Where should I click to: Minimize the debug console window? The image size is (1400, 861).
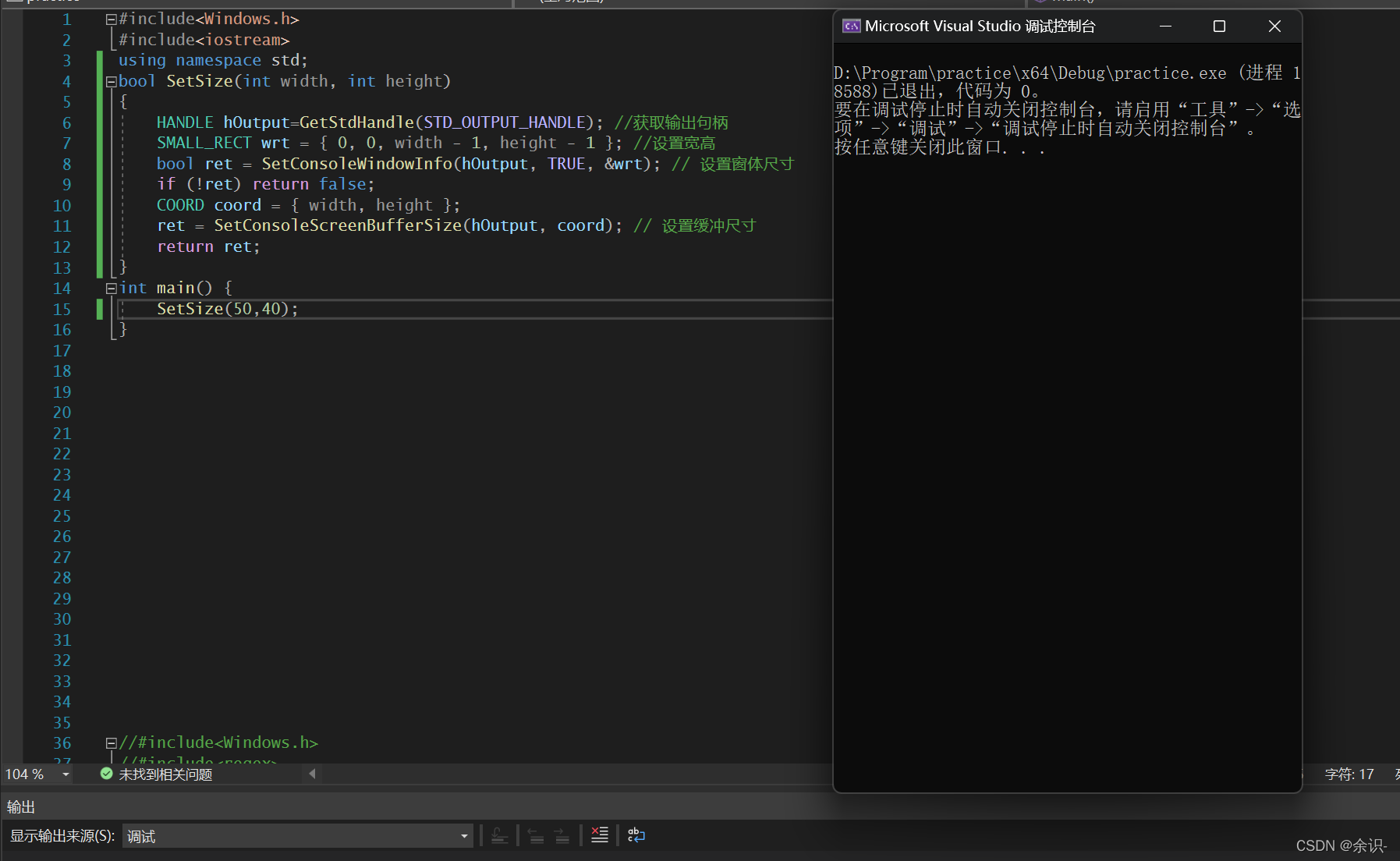pyautogui.click(x=1166, y=27)
